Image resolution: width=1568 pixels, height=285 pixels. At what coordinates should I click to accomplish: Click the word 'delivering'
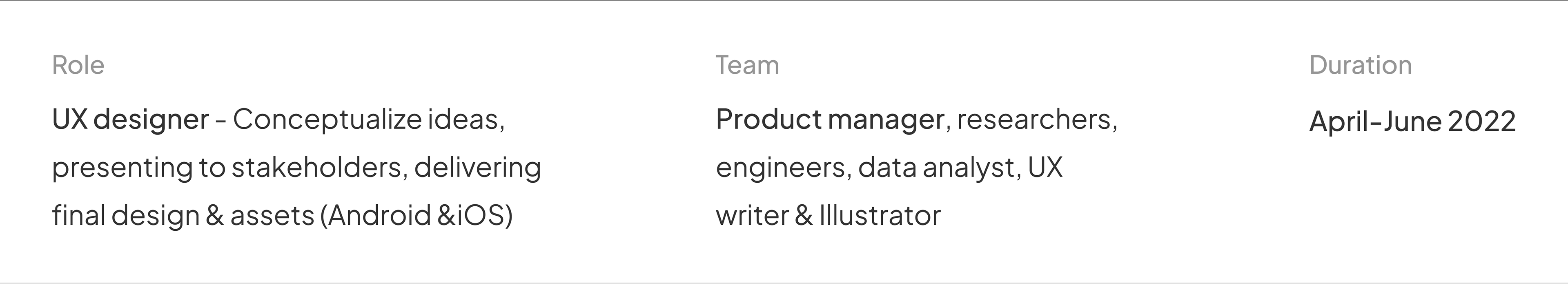click(x=478, y=168)
